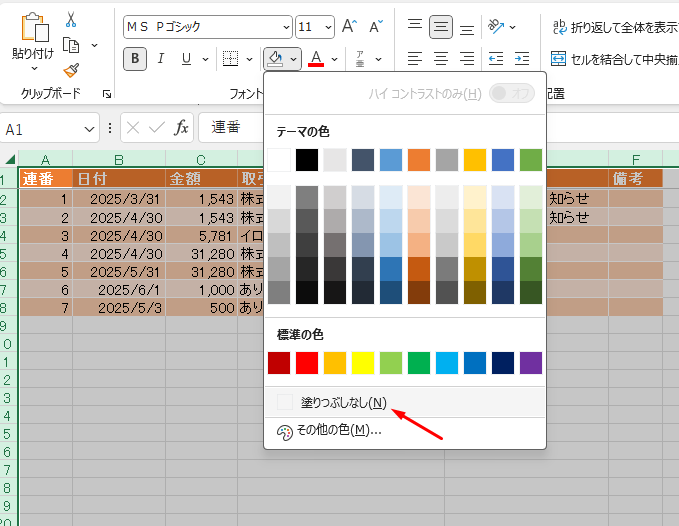Click the phonetic guide (furigana) icon

[360, 59]
